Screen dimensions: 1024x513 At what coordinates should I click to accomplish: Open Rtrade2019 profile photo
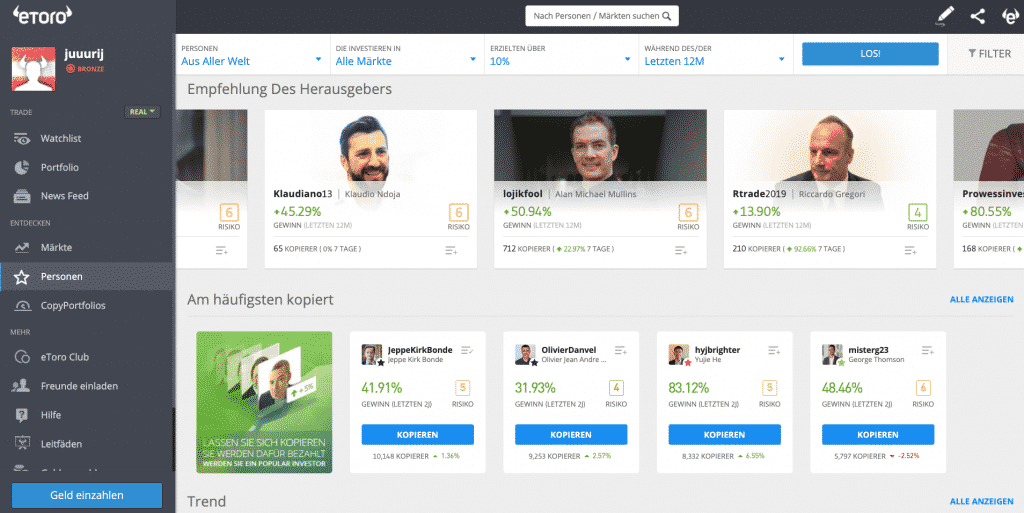coord(830,148)
